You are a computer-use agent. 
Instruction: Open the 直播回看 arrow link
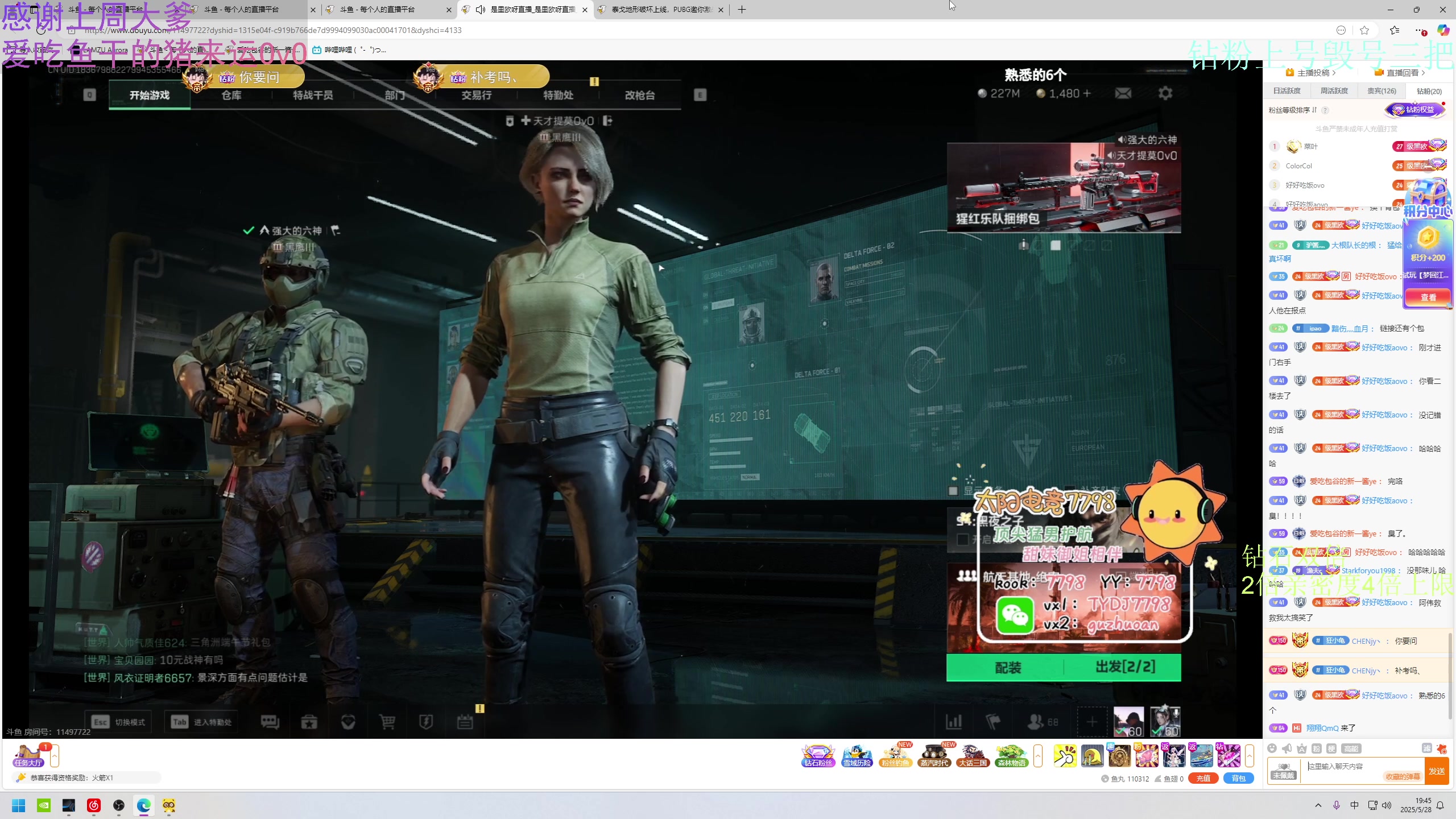pyautogui.click(x=1400, y=73)
